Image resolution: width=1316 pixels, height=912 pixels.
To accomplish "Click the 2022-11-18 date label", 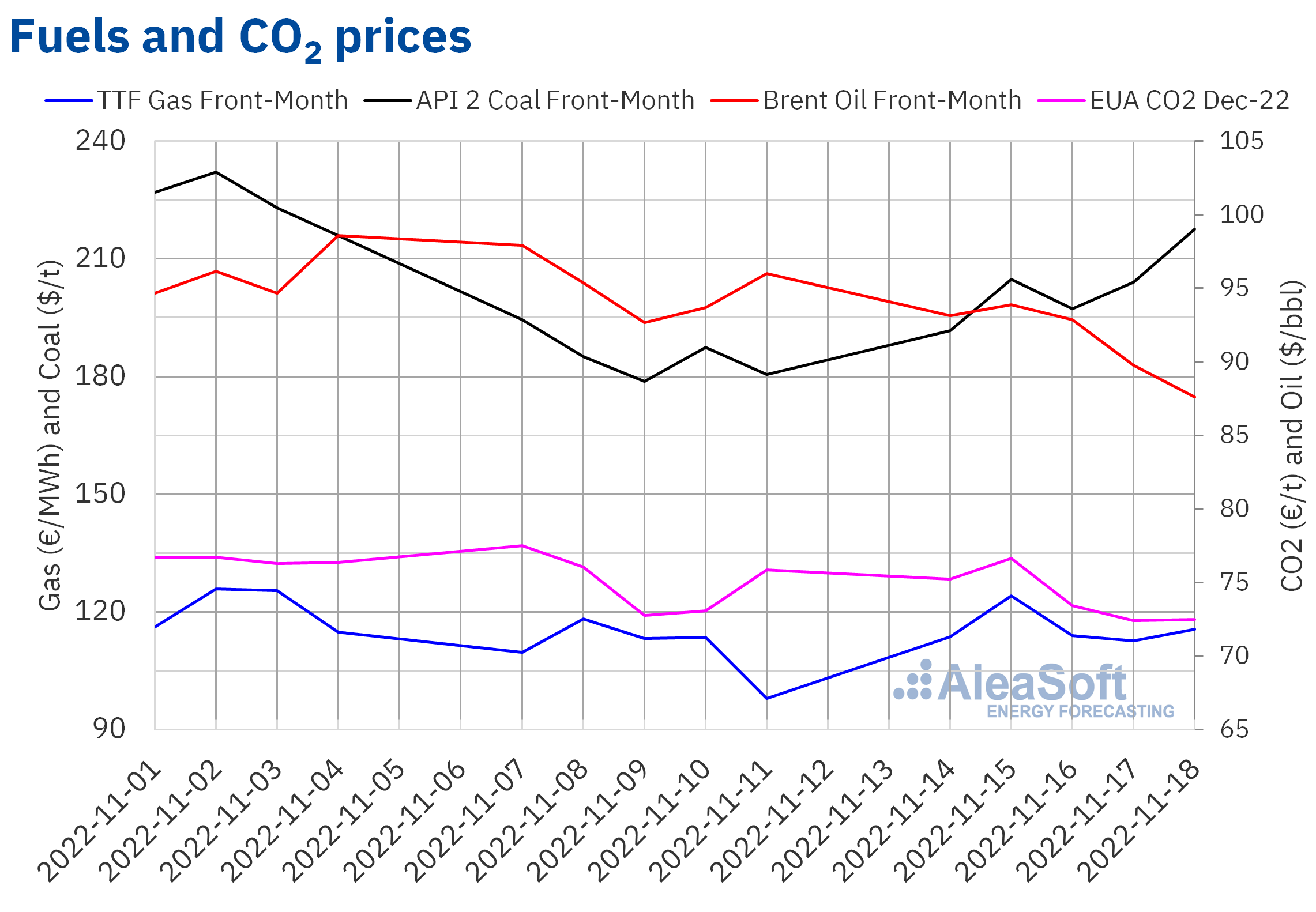I will click(x=1140, y=820).
